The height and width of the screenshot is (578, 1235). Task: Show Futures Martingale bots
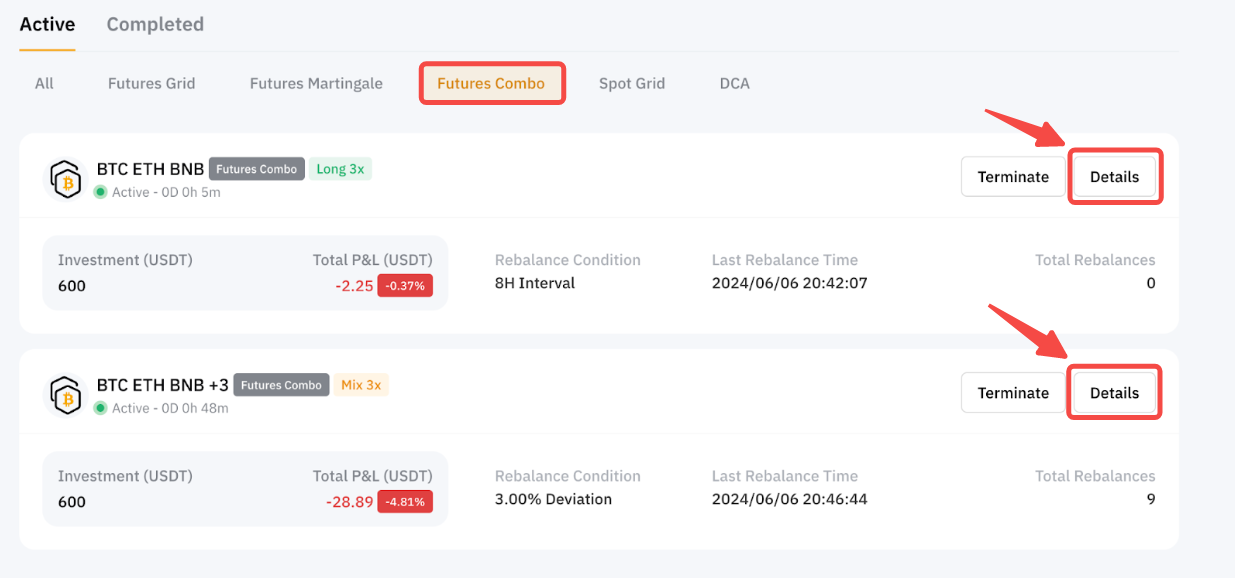click(x=316, y=83)
